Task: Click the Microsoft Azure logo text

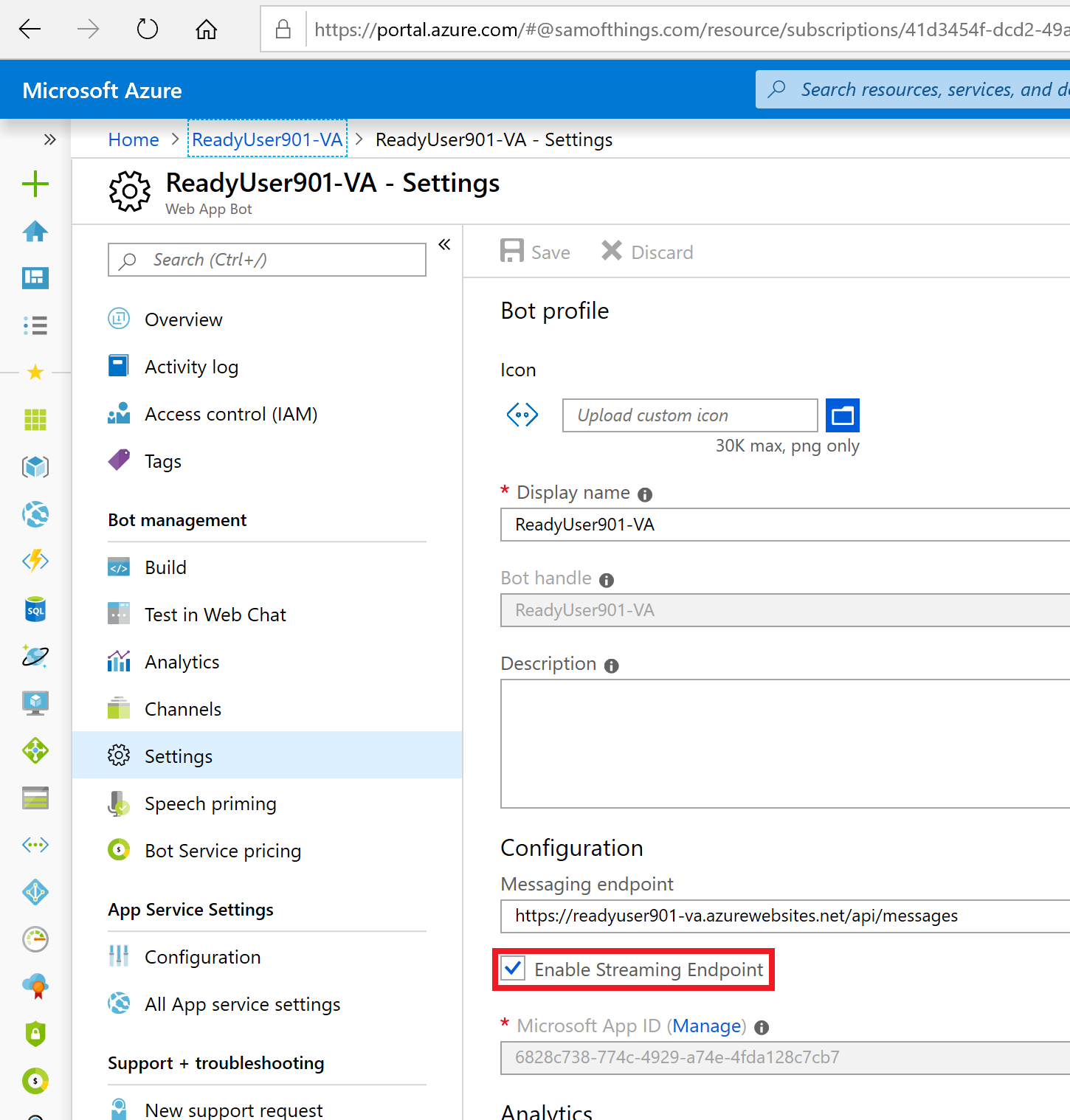Action: (102, 90)
